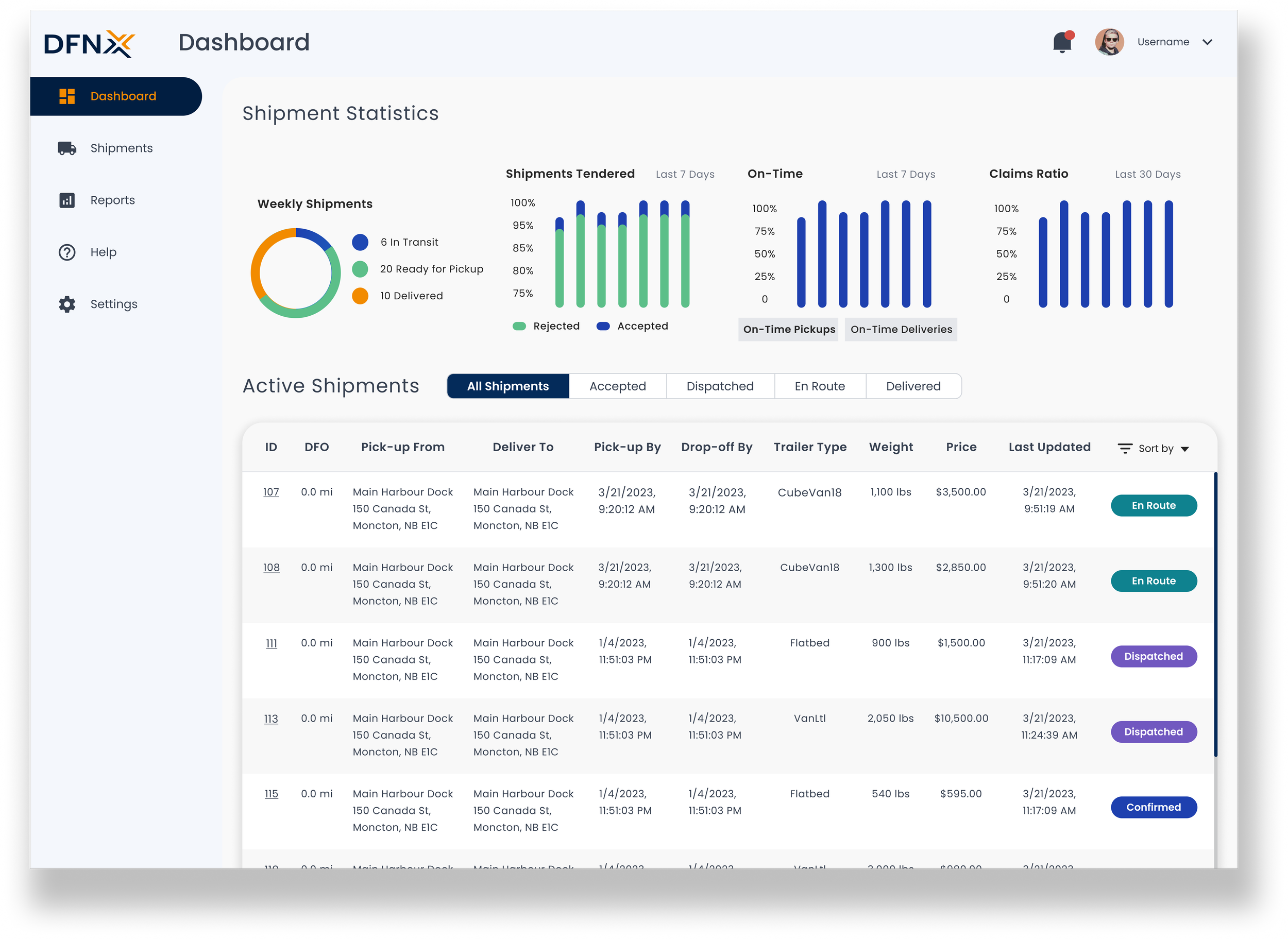Click the Help question mark icon
Image resolution: width=1288 pixels, height=939 pixels.
click(67, 252)
